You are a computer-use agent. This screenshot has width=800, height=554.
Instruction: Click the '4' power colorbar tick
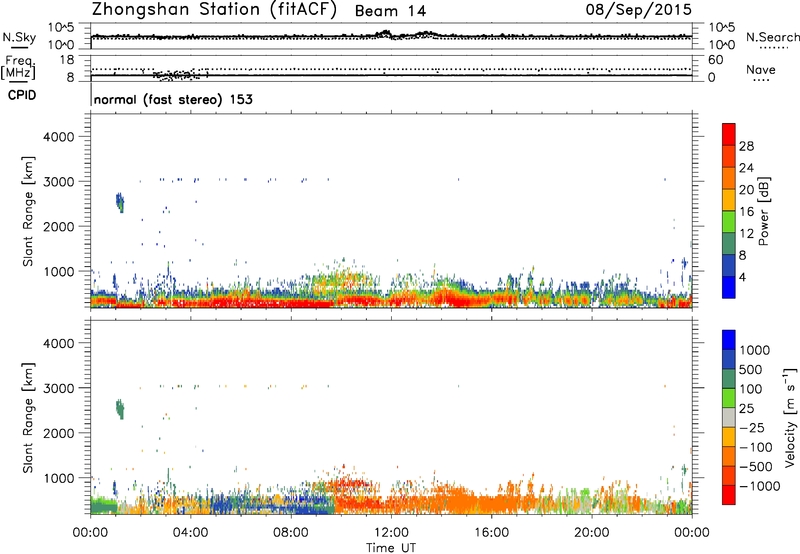tap(743, 277)
